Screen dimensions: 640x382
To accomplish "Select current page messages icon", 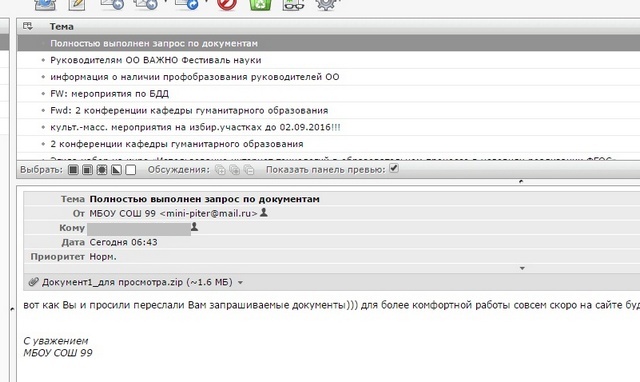I will (x=87, y=169).
